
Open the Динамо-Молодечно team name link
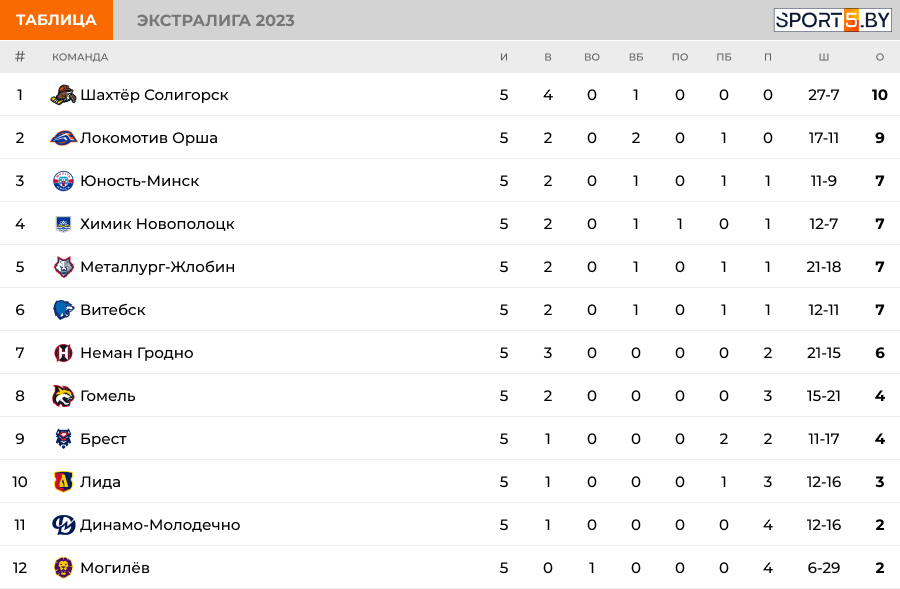[x=160, y=525]
